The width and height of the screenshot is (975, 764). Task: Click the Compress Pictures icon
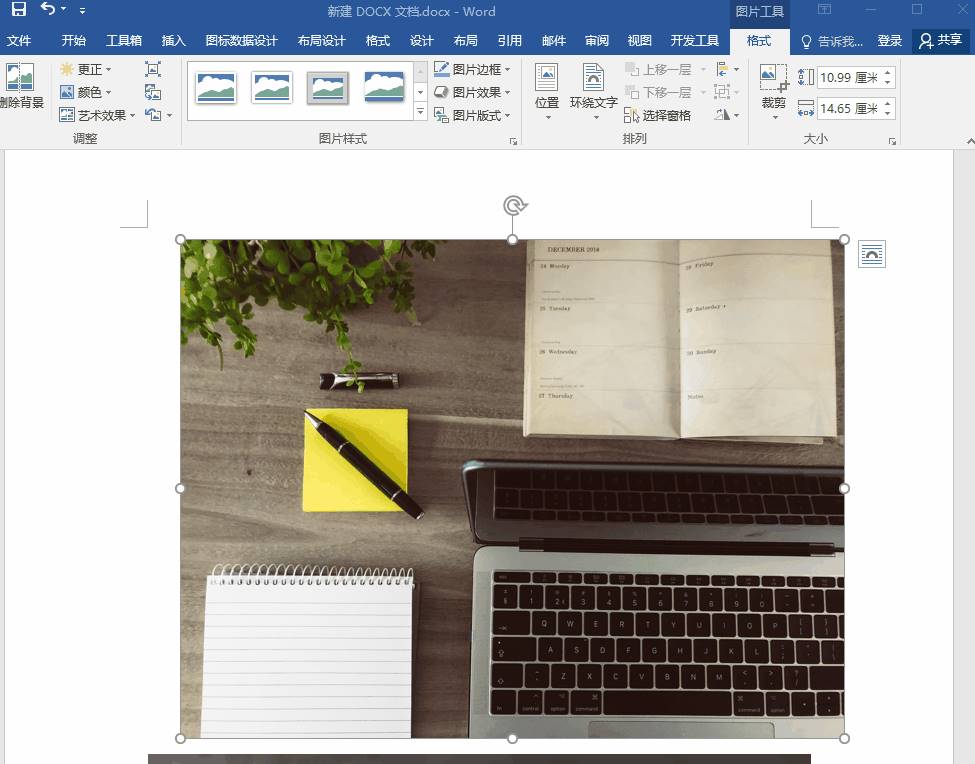pyautogui.click(x=153, y=69)
